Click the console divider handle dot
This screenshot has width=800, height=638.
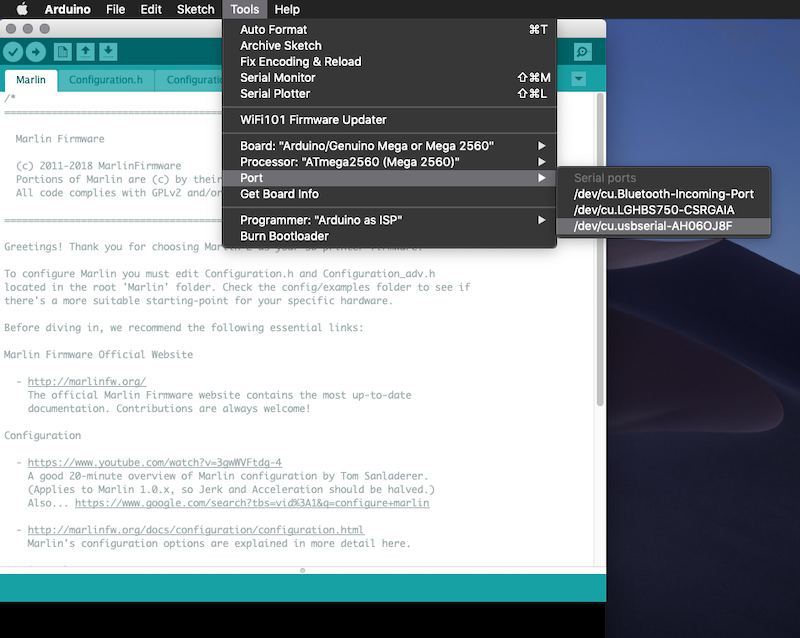[x=303, y=570]
